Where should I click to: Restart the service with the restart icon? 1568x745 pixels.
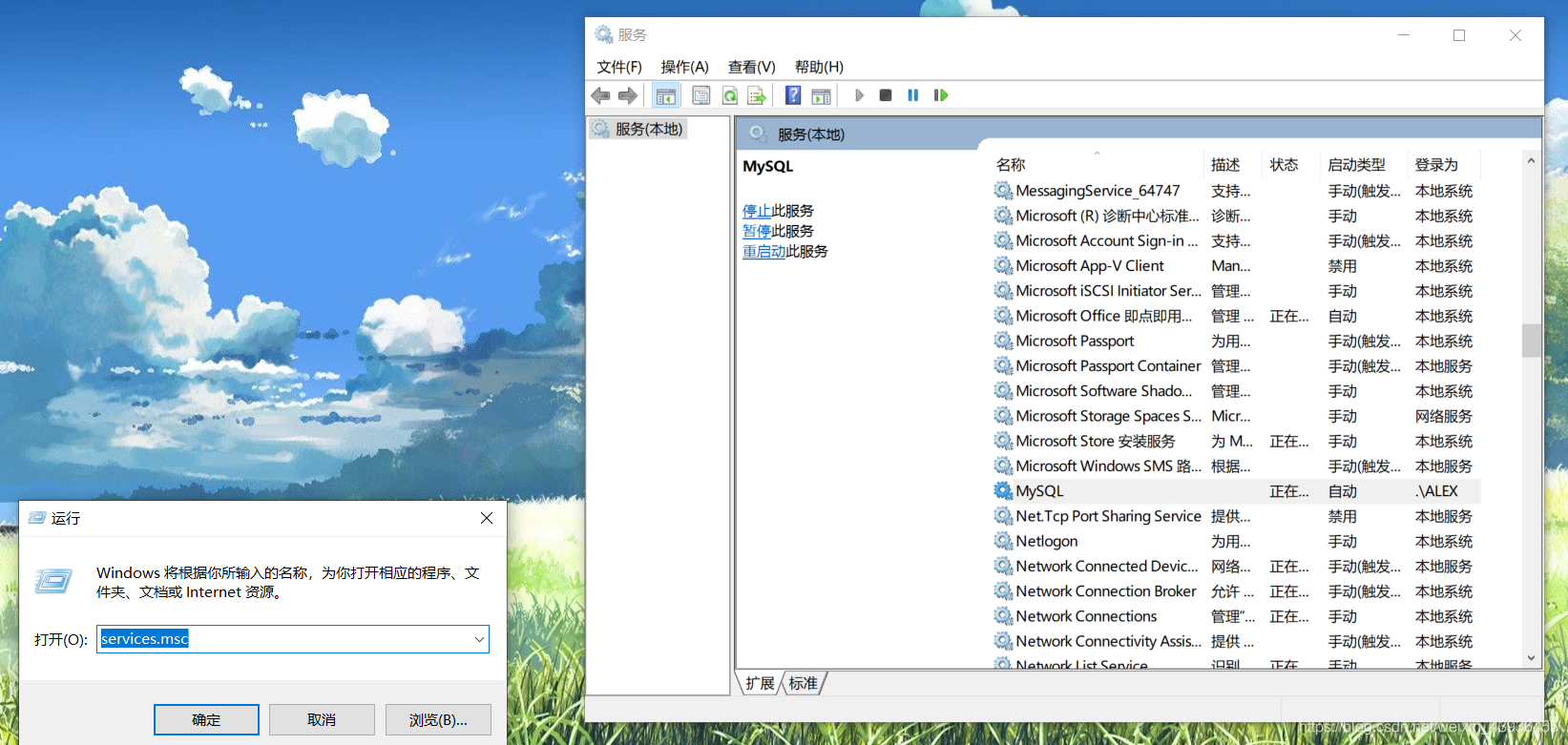point(941,95)
